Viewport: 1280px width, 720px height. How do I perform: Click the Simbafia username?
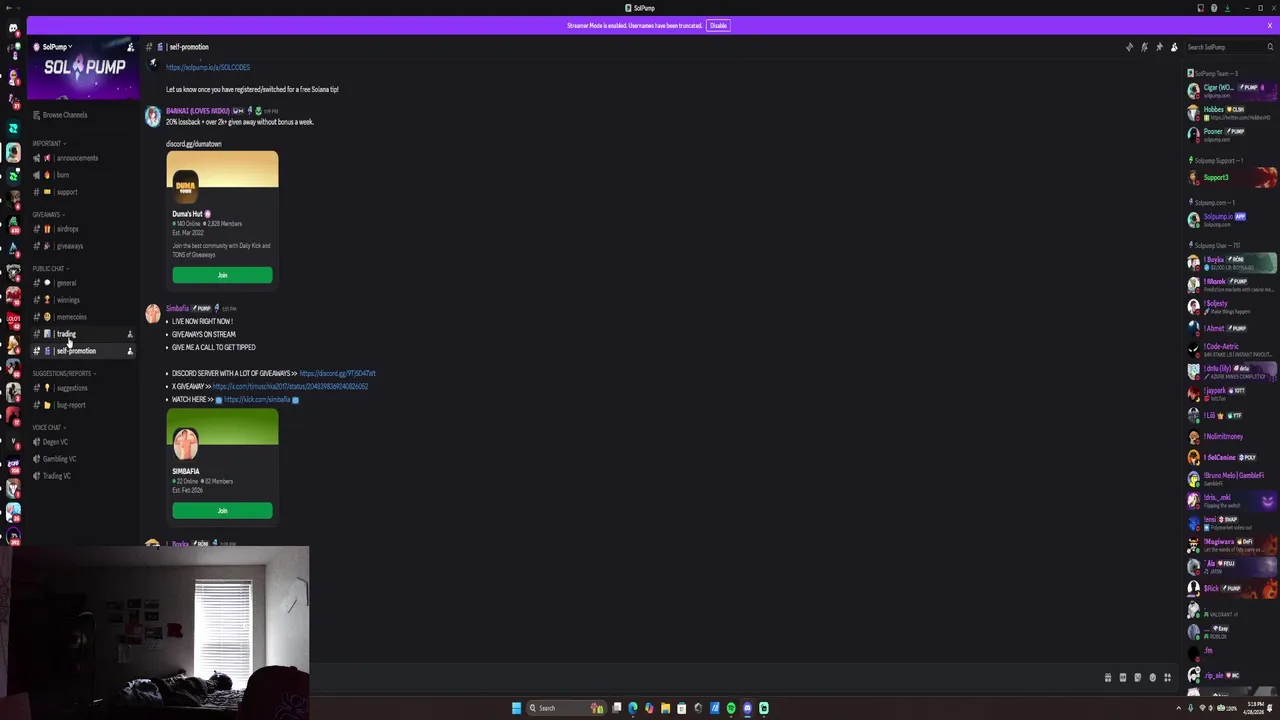pos(177,308)
